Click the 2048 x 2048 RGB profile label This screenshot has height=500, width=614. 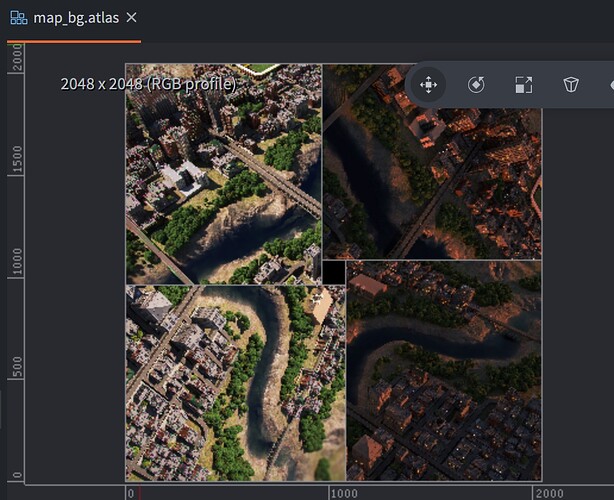148,84
